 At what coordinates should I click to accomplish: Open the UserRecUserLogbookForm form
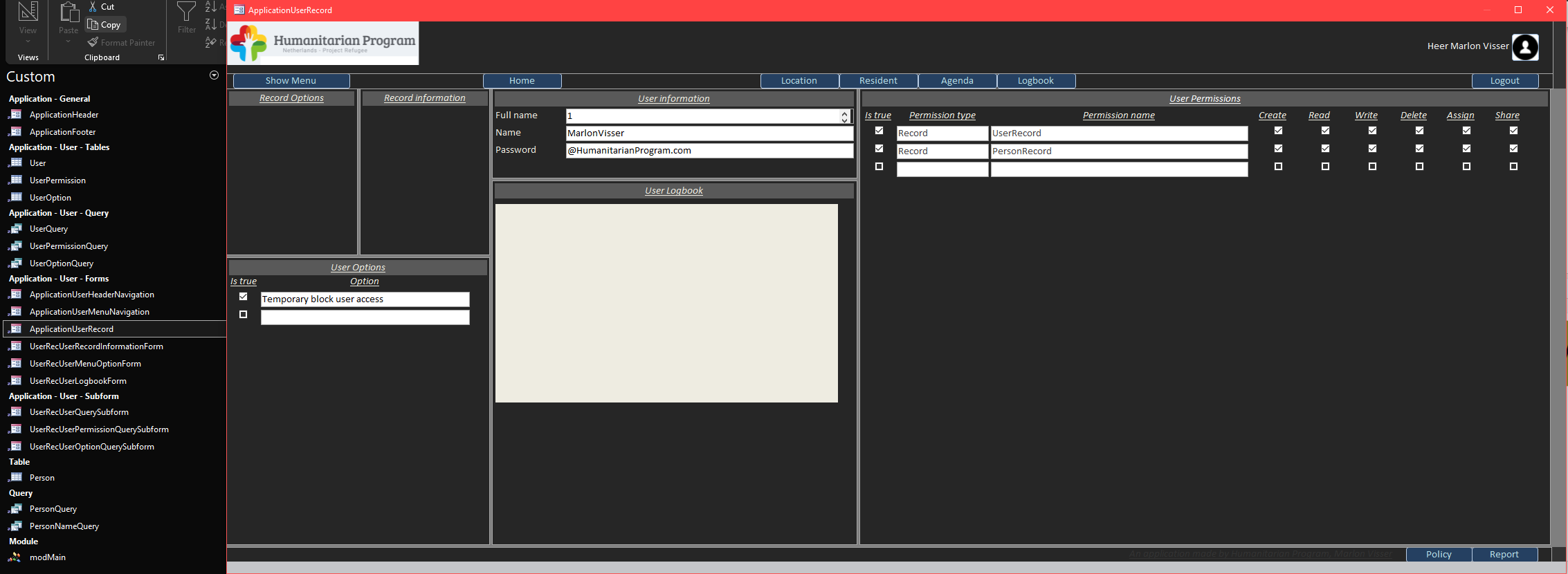(78, 381)
